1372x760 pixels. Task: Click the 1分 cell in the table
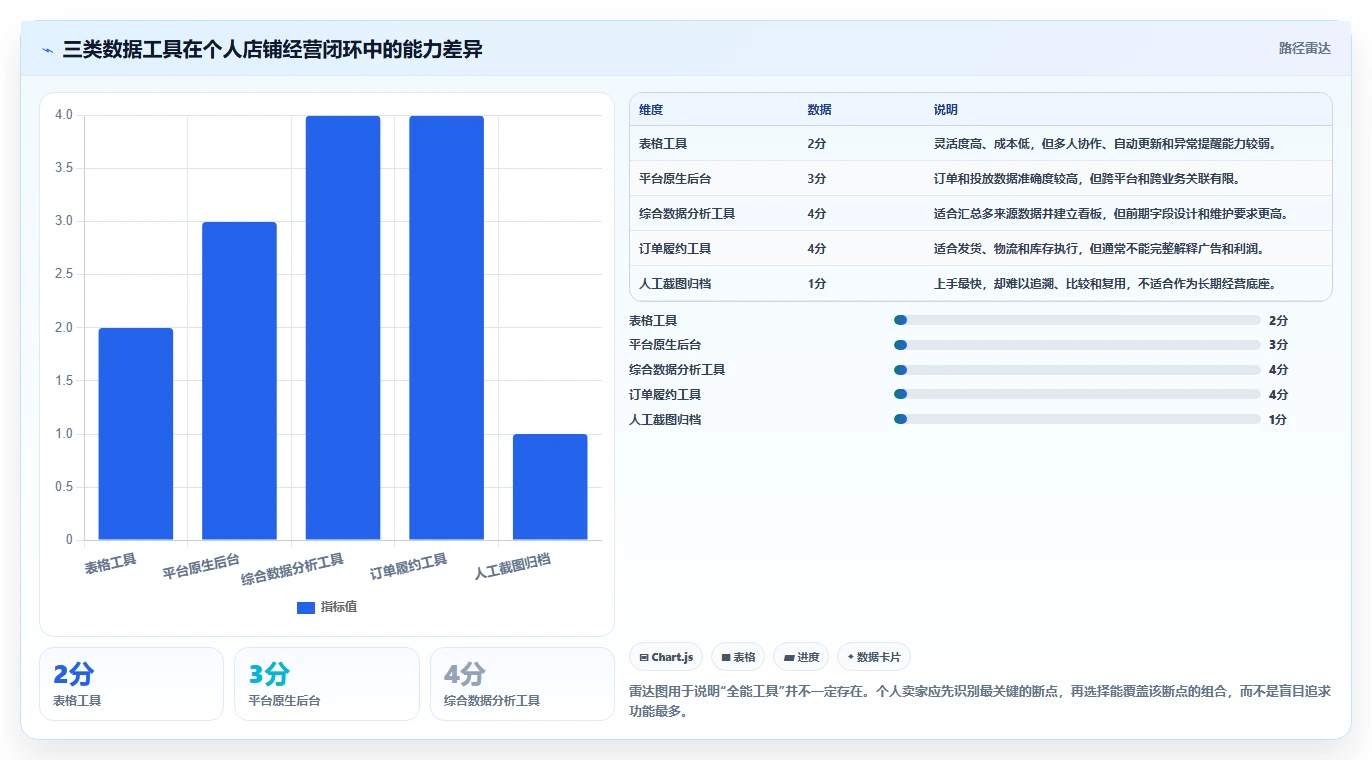pyautogui.click(x=817, y=284)
